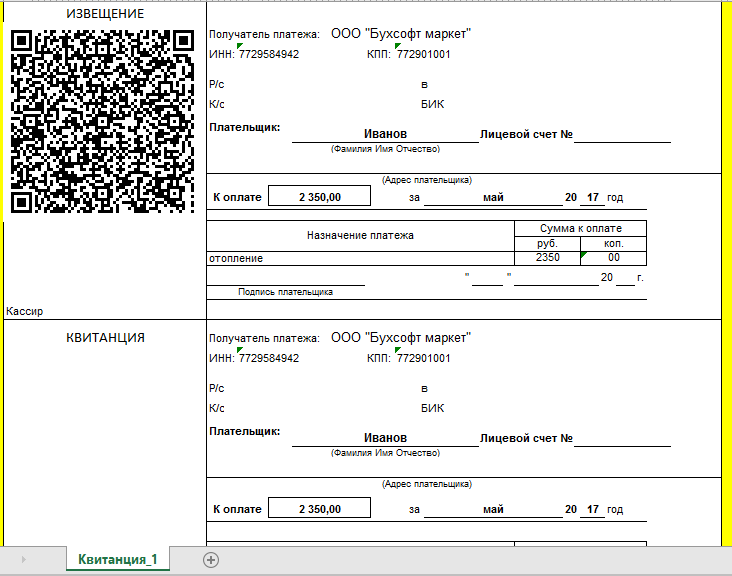Viewport: 732px width, 576px height.
Task: Click the 2 350,00 amount box in КВИТАНЦИЯ
Action: click(x=319, y=509)
